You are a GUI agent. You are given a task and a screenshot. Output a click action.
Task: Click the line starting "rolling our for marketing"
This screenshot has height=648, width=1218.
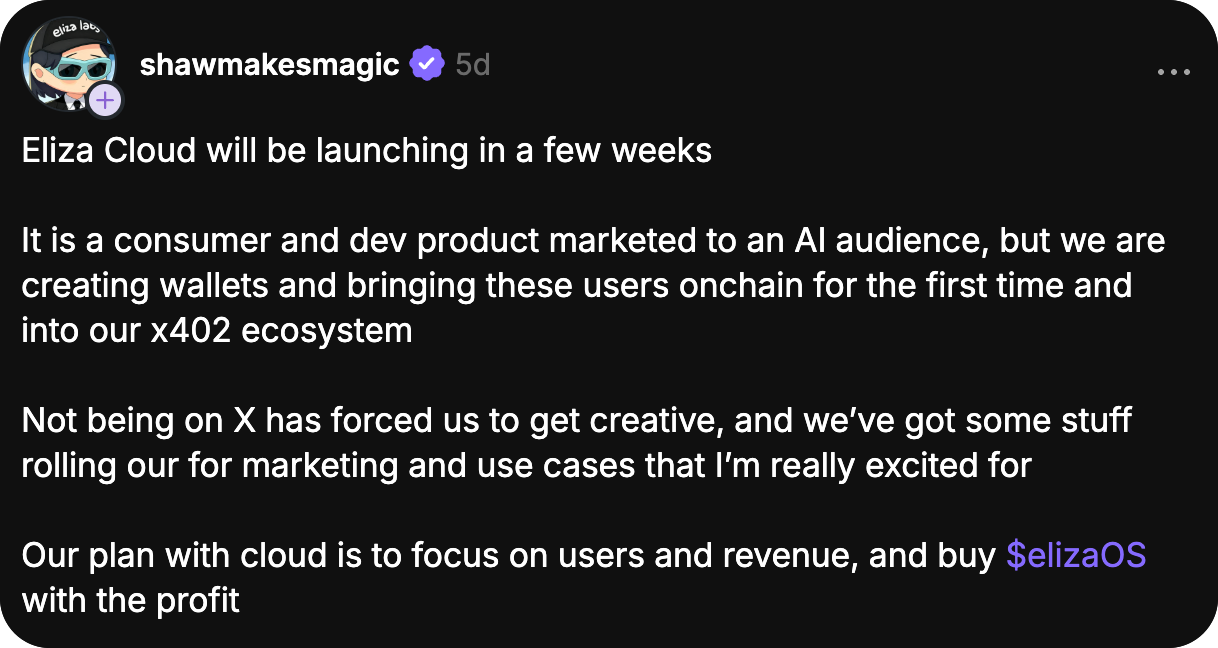click(x=526, y=466)
